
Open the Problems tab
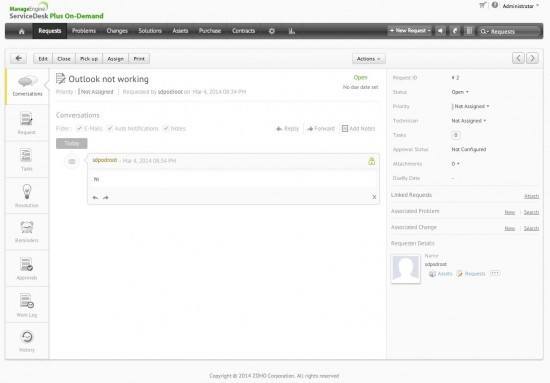[84, 31]
